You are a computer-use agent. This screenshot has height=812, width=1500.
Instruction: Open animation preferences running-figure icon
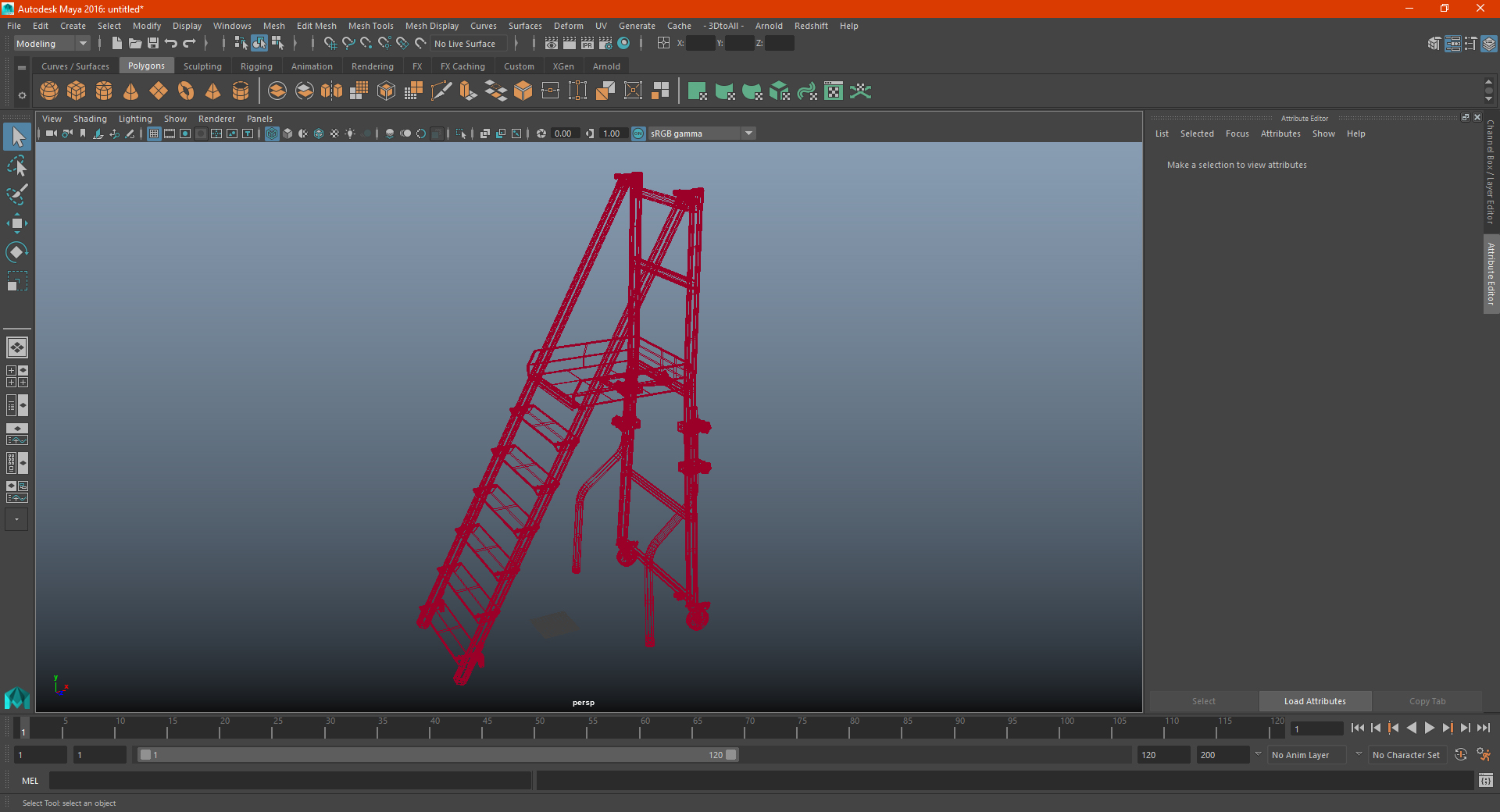pyautogui.click(x=1484, y=755)
